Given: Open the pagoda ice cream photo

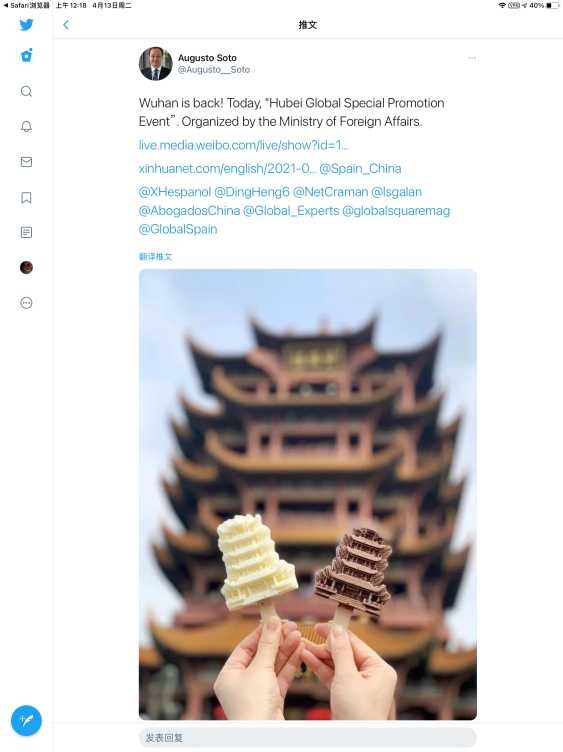Looking at the screenshot, I should coord(308,494).
